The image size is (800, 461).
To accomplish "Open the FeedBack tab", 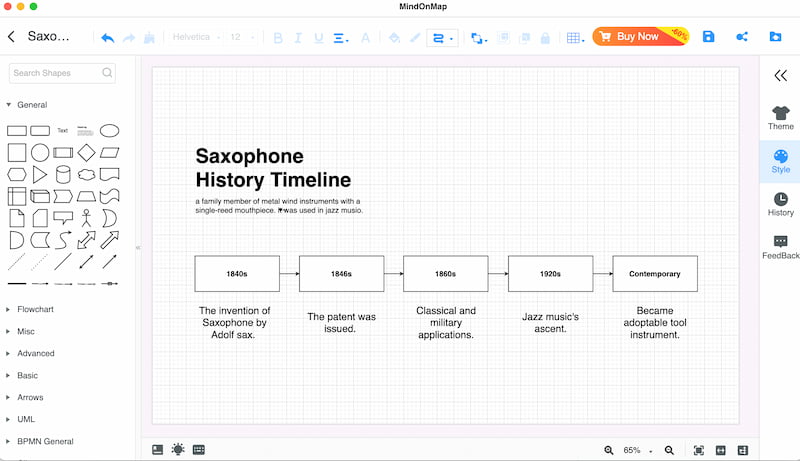I will tap(781, 247).
